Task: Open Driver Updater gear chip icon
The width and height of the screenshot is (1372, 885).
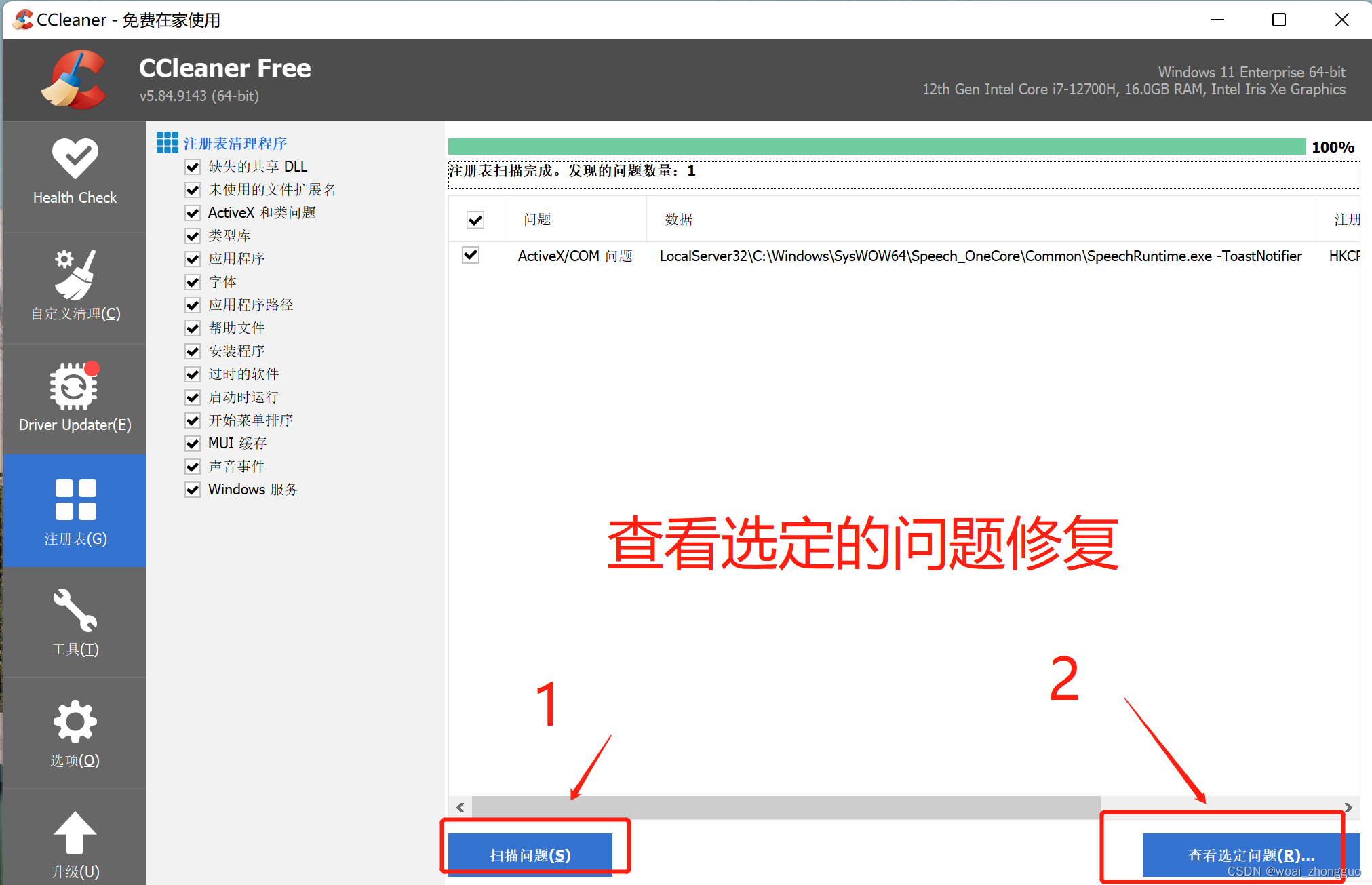Action: (x=75, y=386)
